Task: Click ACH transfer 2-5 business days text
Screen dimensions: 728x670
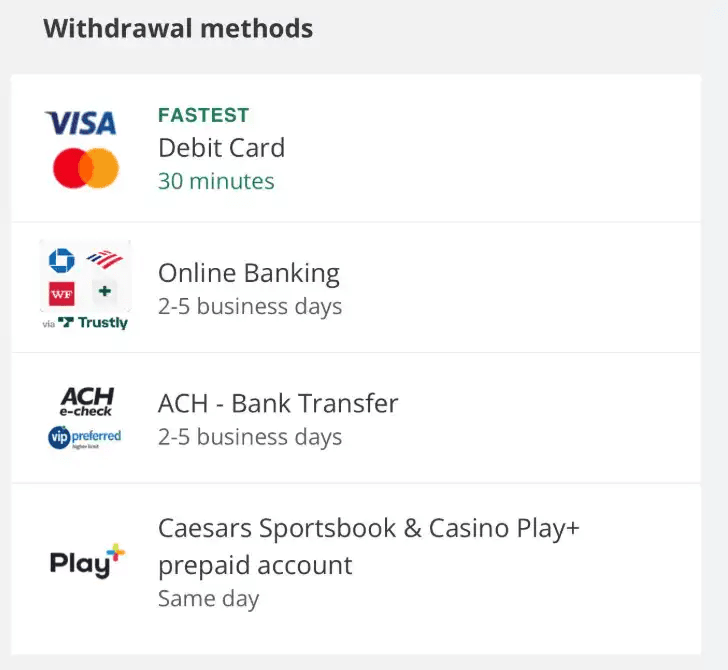Action: (x=250, y=437)
